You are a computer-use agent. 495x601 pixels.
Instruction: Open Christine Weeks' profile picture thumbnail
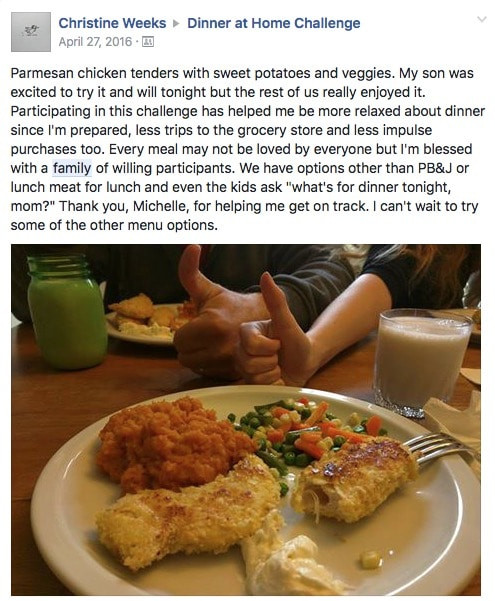[31, 32]
